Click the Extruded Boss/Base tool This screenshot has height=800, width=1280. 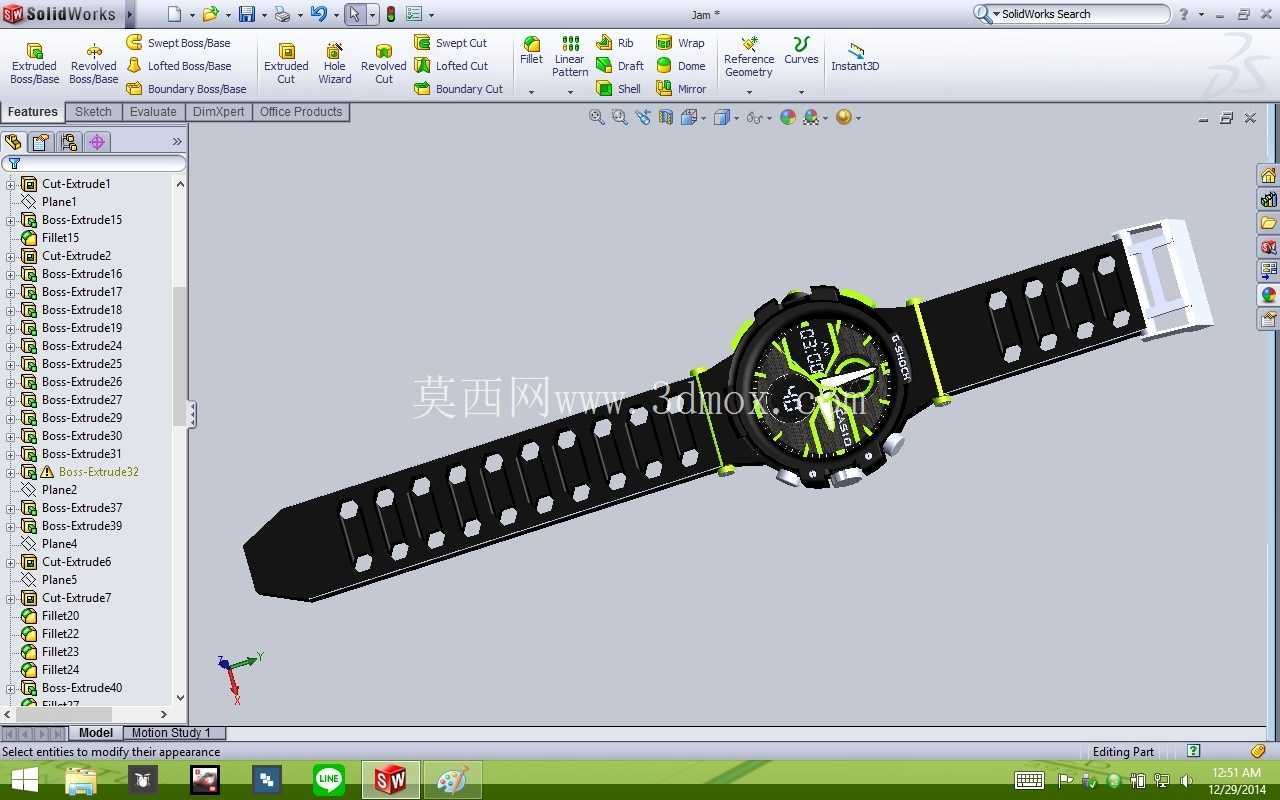pos(35,64)
